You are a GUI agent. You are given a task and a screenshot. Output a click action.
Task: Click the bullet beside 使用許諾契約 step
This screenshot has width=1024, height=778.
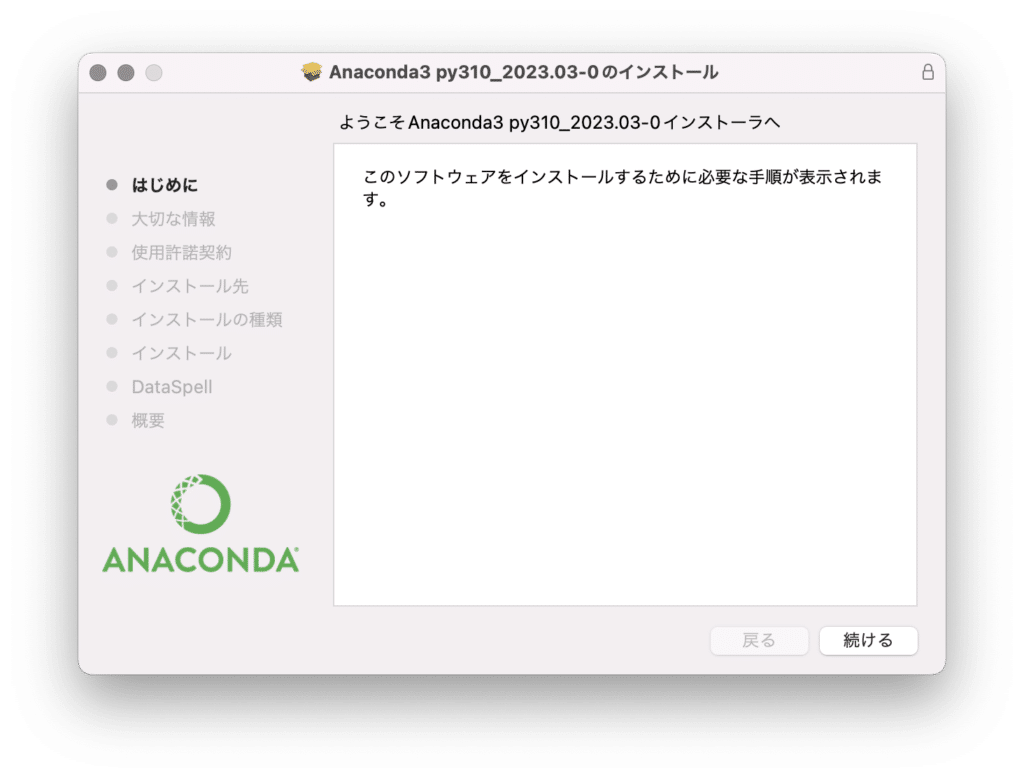tap(112, 252)
